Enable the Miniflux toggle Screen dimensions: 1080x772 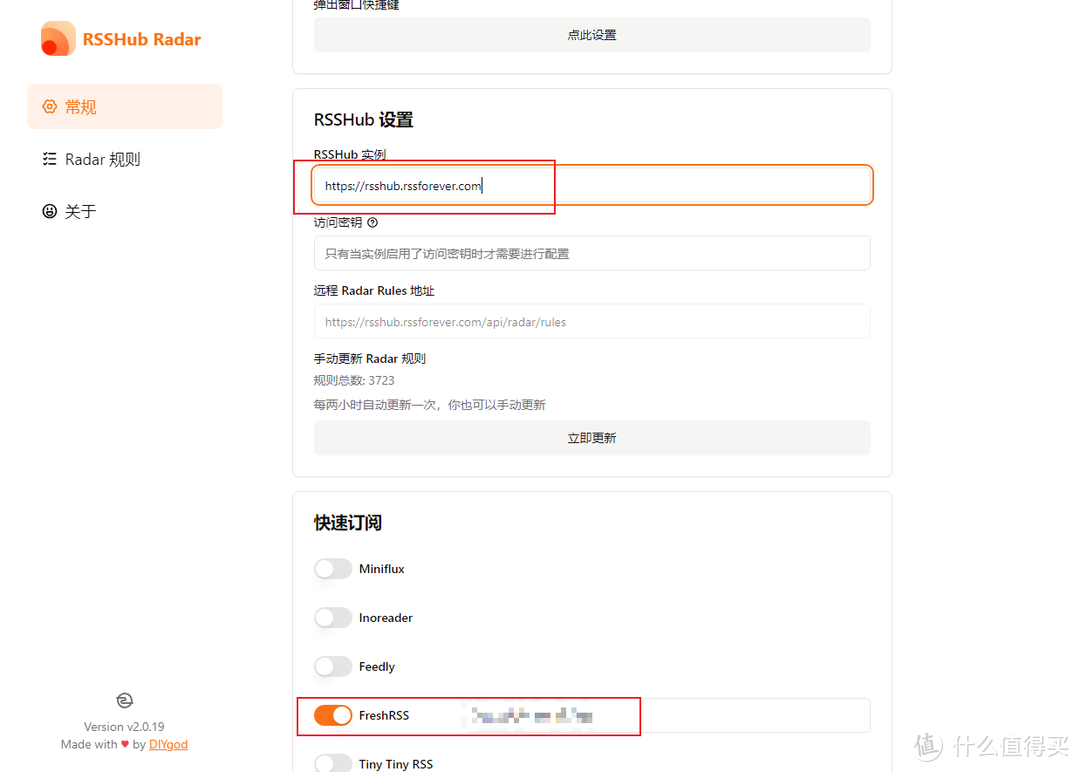[333, 569]
